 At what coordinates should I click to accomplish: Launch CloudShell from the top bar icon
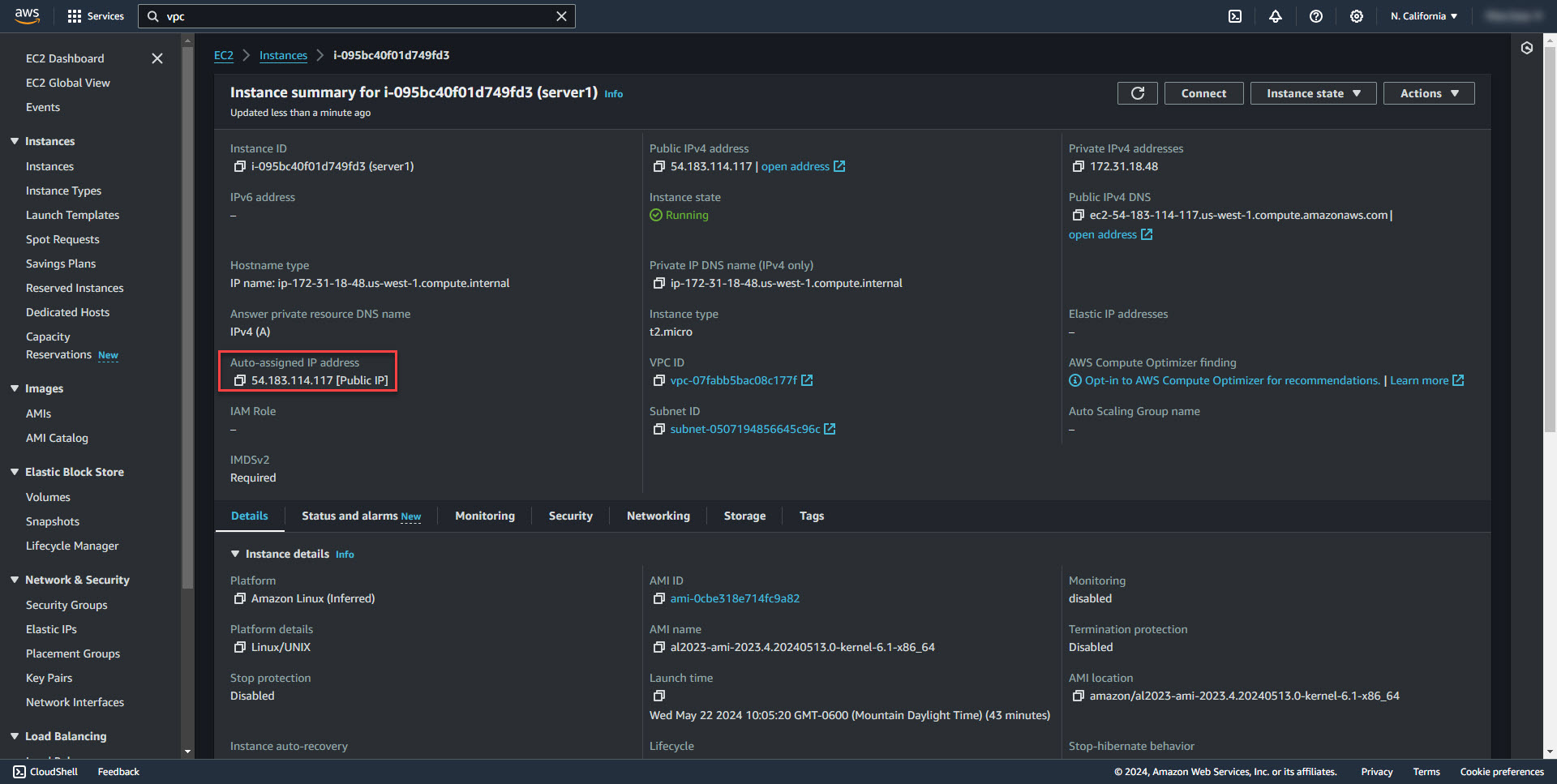1235,16
